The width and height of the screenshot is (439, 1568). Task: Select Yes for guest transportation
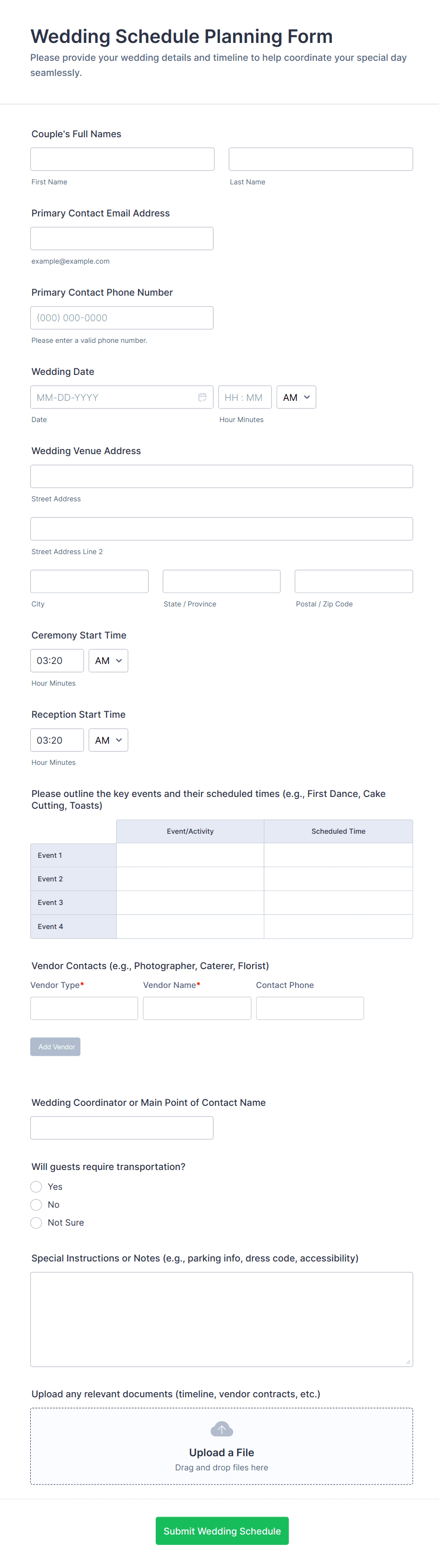click(x=36, y=1186)
